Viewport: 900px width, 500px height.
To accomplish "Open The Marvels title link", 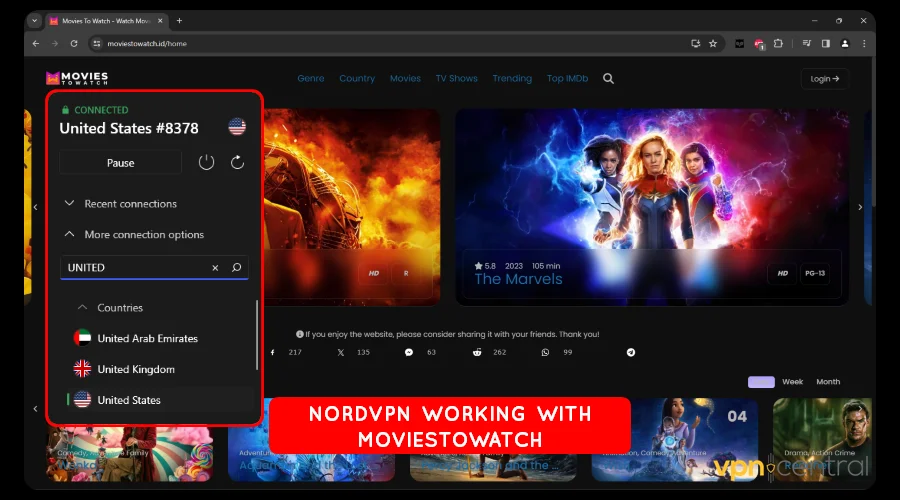I will pyautogui.click(x=518, y=280).
